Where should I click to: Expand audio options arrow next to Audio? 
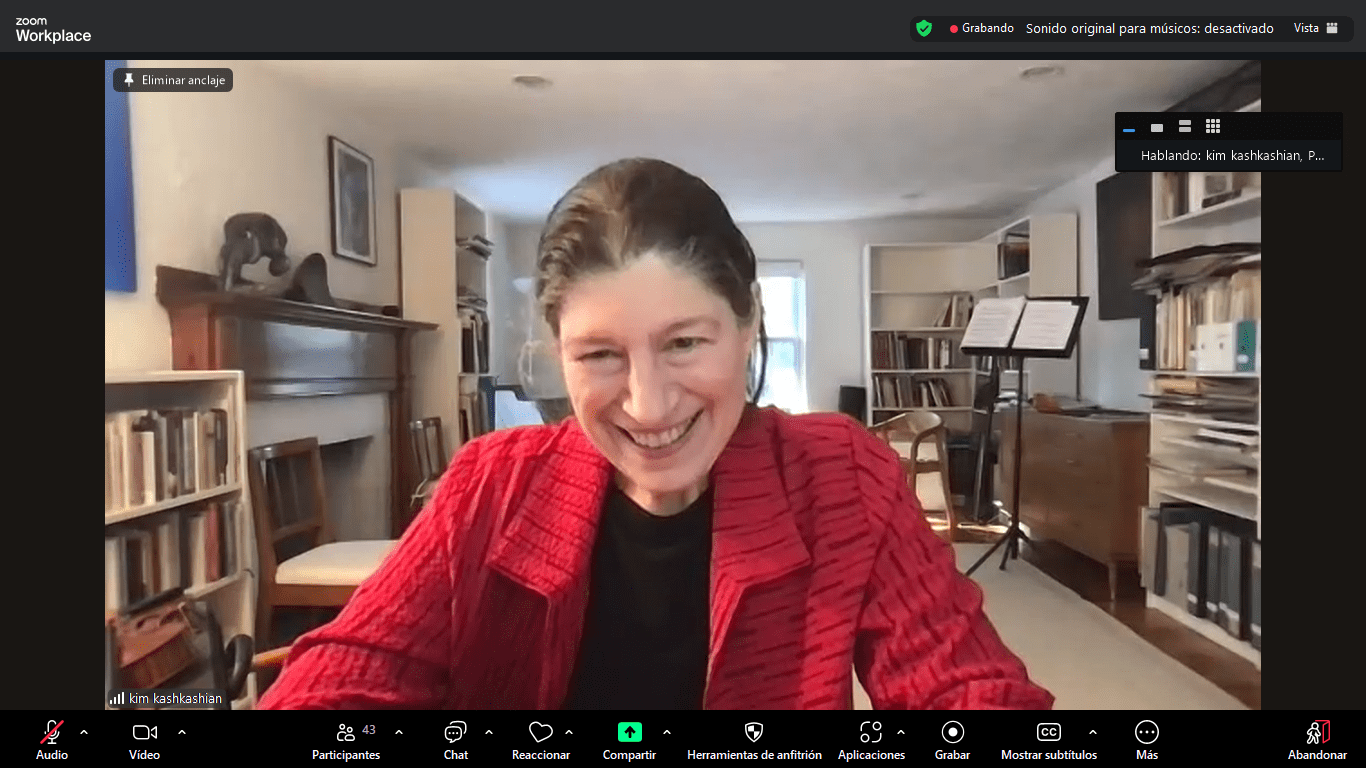pos(84,732)
